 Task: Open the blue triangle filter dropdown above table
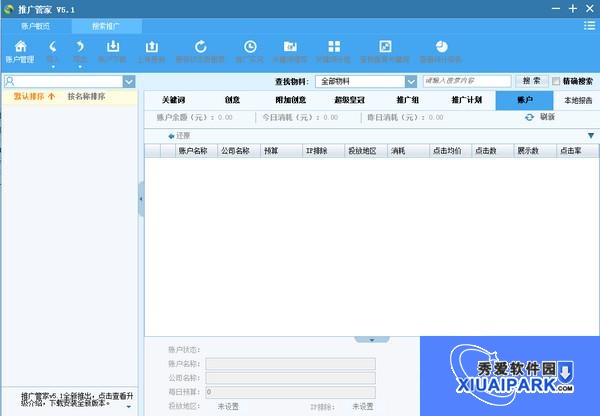(591, 136)
